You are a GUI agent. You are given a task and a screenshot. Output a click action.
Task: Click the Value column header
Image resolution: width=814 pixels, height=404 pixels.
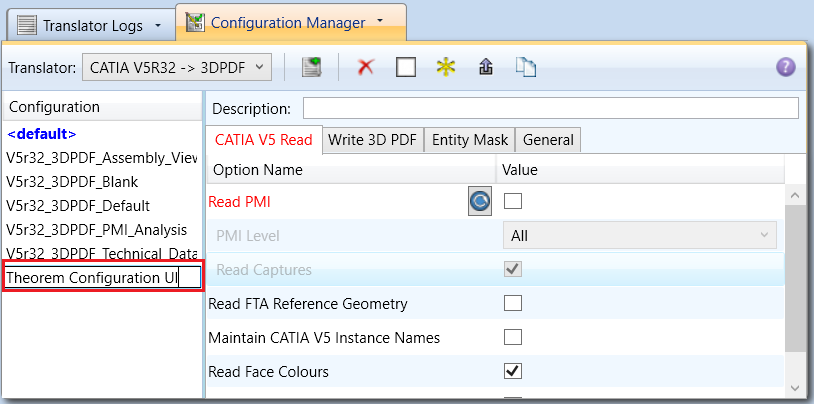pyautogui.click(x=640, y=170)
